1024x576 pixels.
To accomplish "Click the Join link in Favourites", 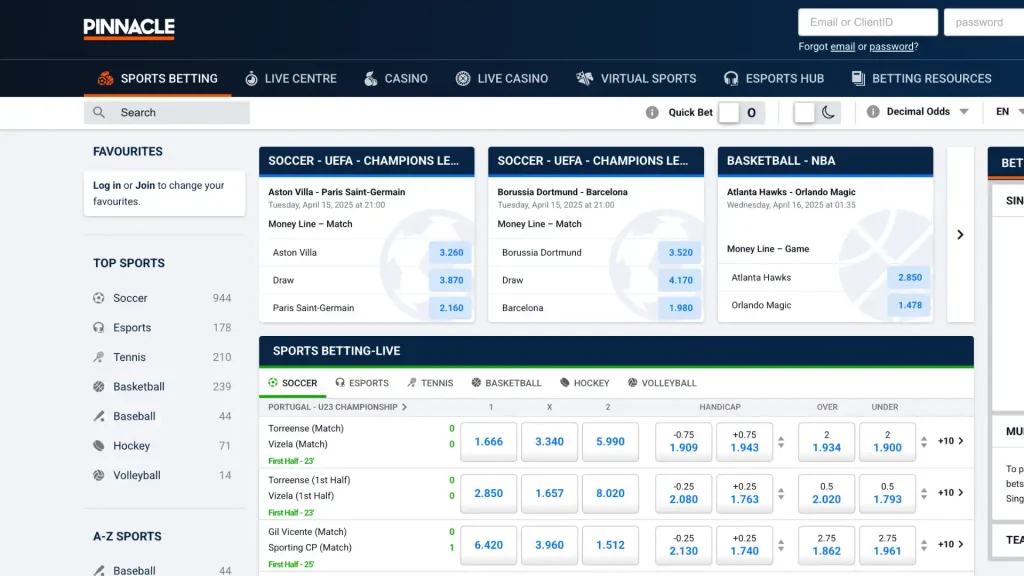I will (x=145, y=185).
